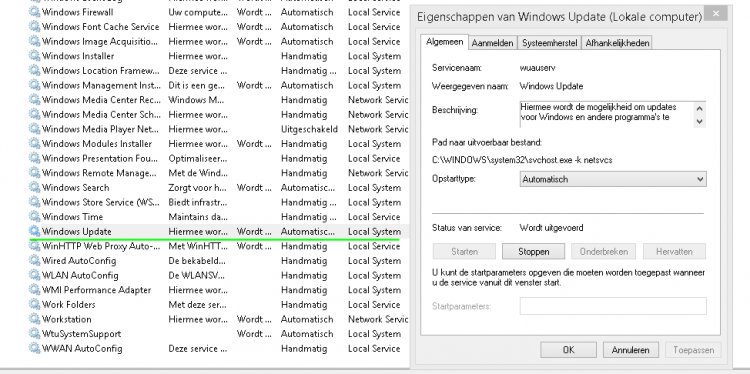Open the Aanmelden tab

pos(492,43)
